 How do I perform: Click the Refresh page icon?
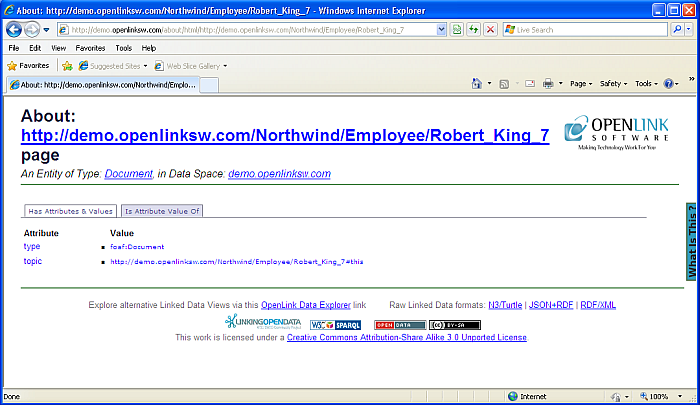tap(473, 30)
